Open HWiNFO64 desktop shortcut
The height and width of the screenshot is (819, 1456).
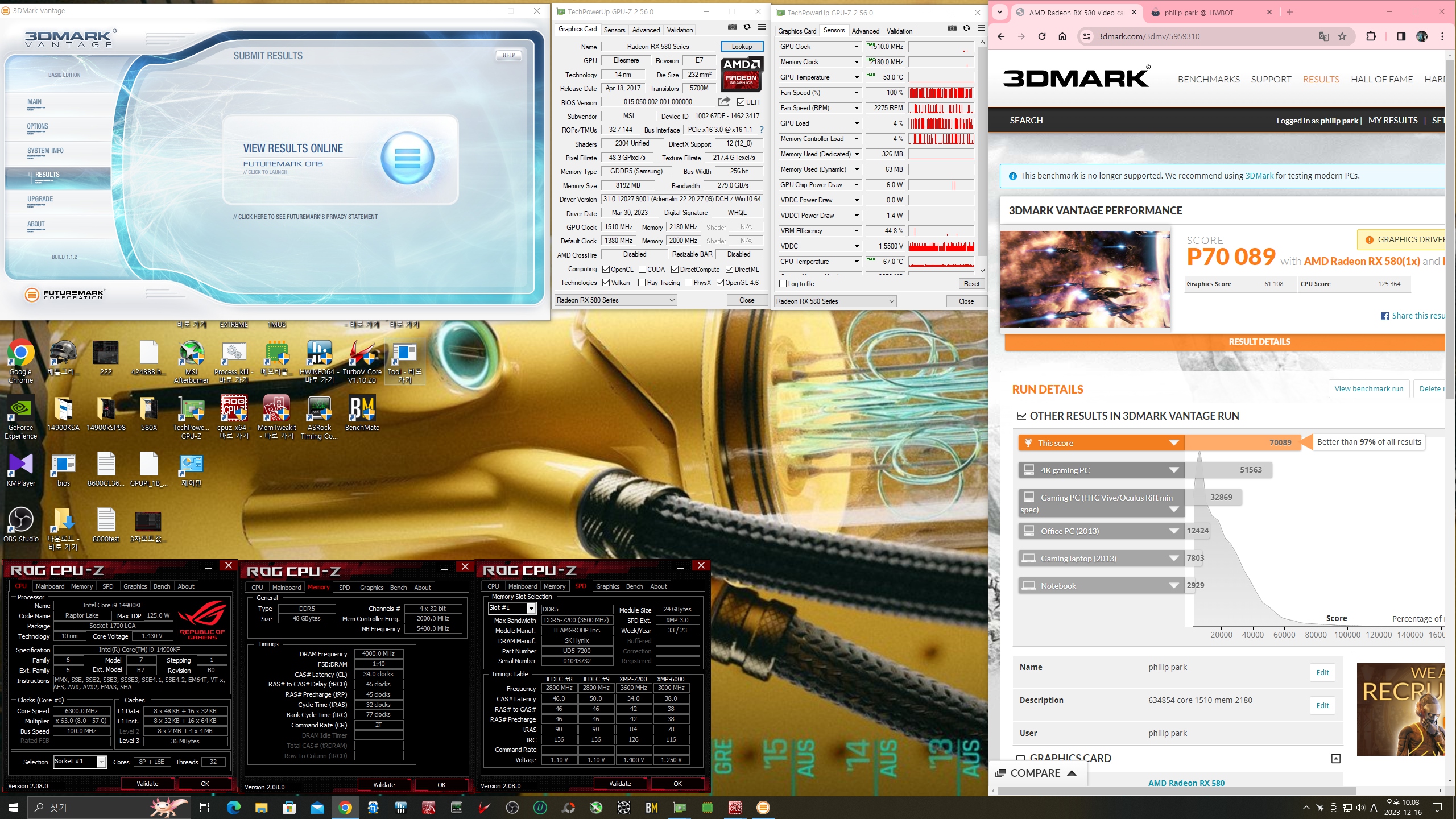click(319, 361)
